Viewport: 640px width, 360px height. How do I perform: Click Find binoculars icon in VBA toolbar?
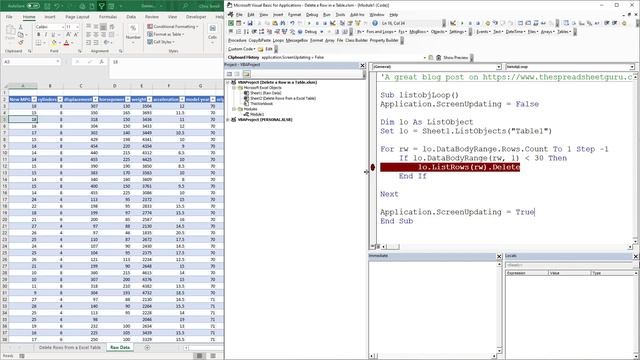[x=282, y=23]
